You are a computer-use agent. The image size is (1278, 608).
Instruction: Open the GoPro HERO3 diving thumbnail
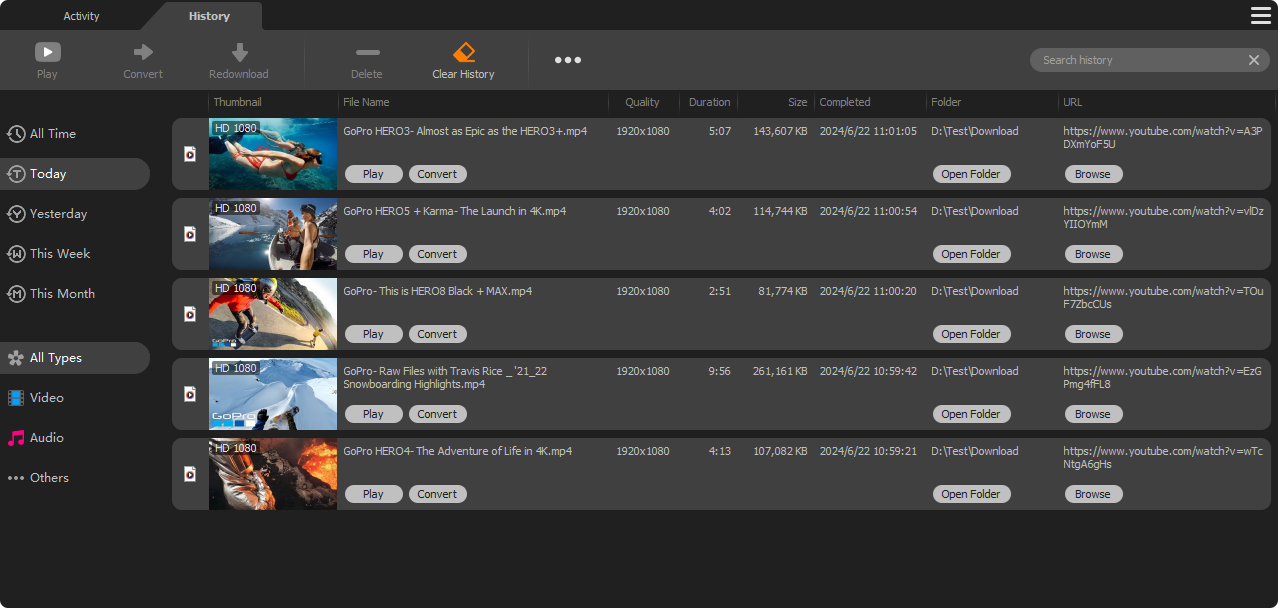273,154
